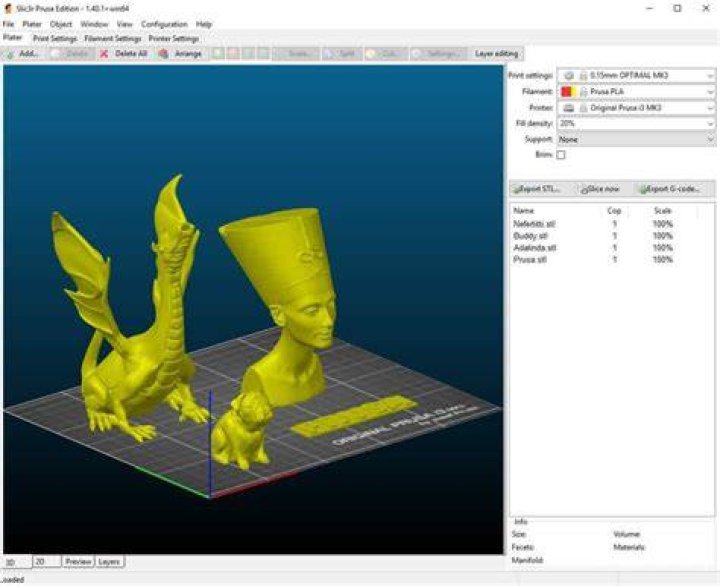Minimize the Slic3r window
The image size is (720, 586).
tap(650, 8)
